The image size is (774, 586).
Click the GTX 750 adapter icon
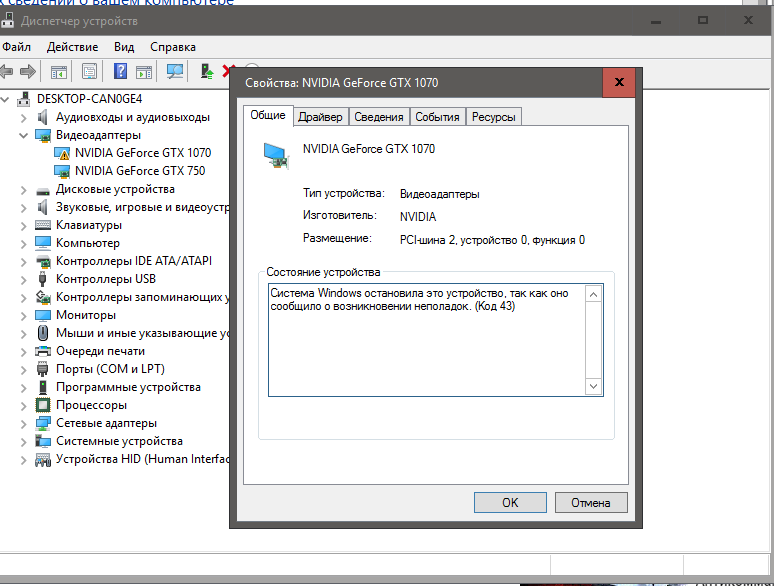62,171
